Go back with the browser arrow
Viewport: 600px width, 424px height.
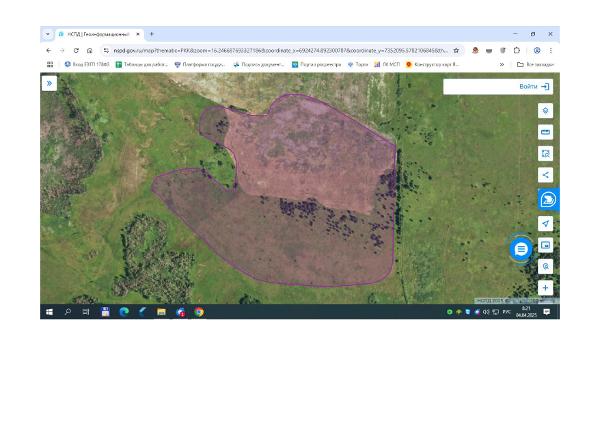pyautogui.click(x=49, y=51)
